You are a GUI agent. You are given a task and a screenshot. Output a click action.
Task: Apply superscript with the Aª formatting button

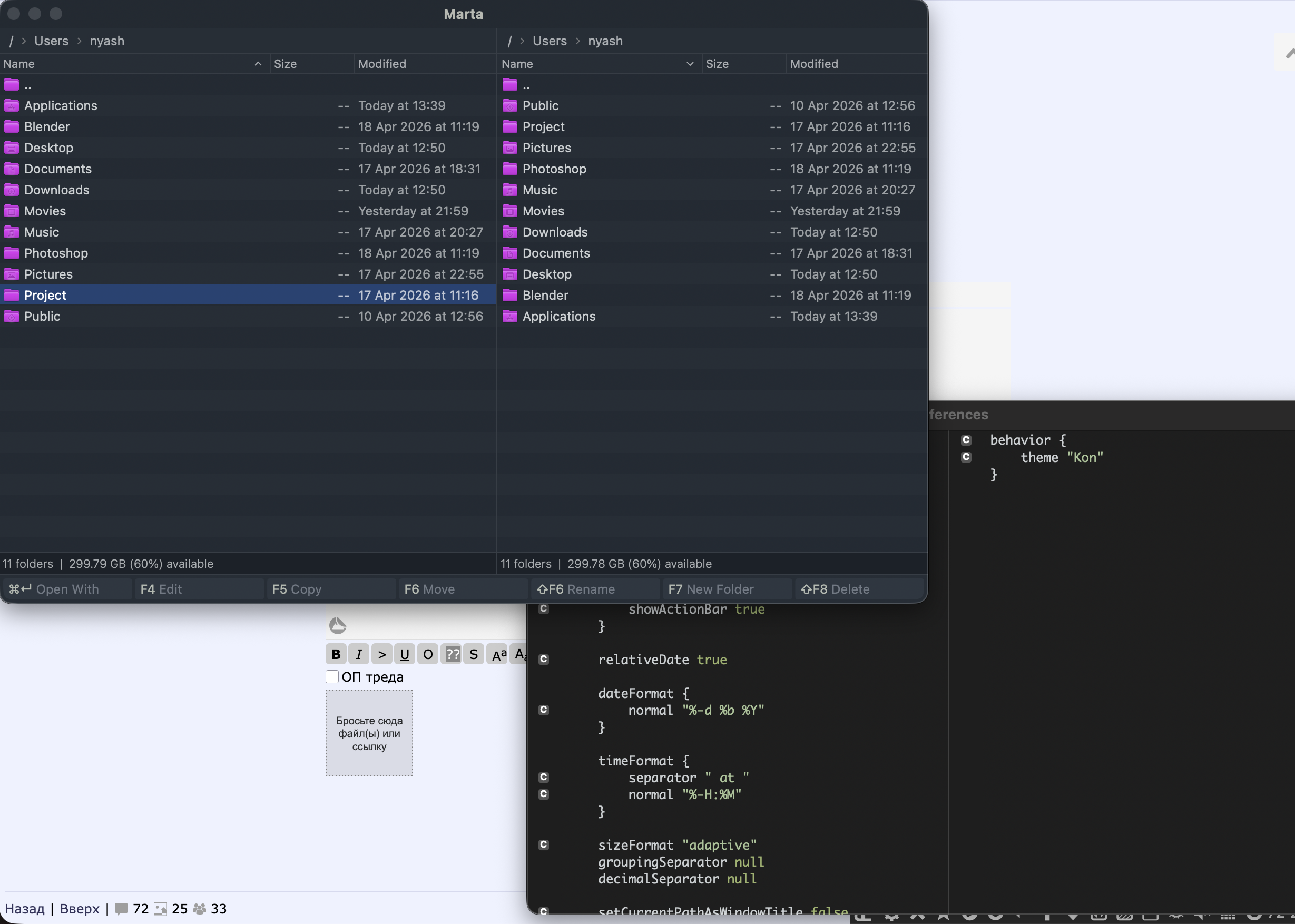point(497,654)
